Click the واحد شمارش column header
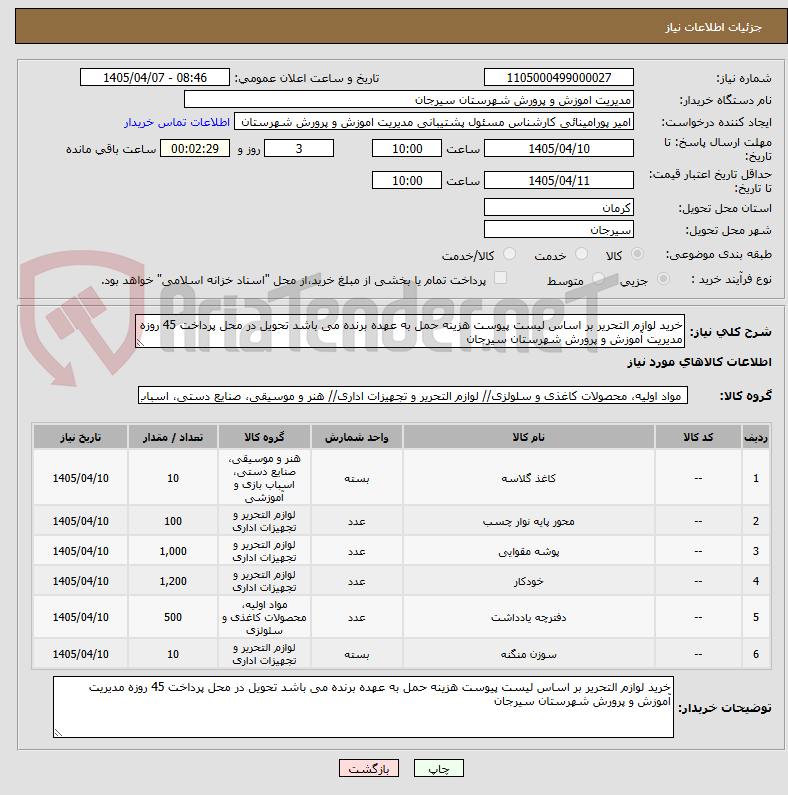 click(x=356, y=437)
